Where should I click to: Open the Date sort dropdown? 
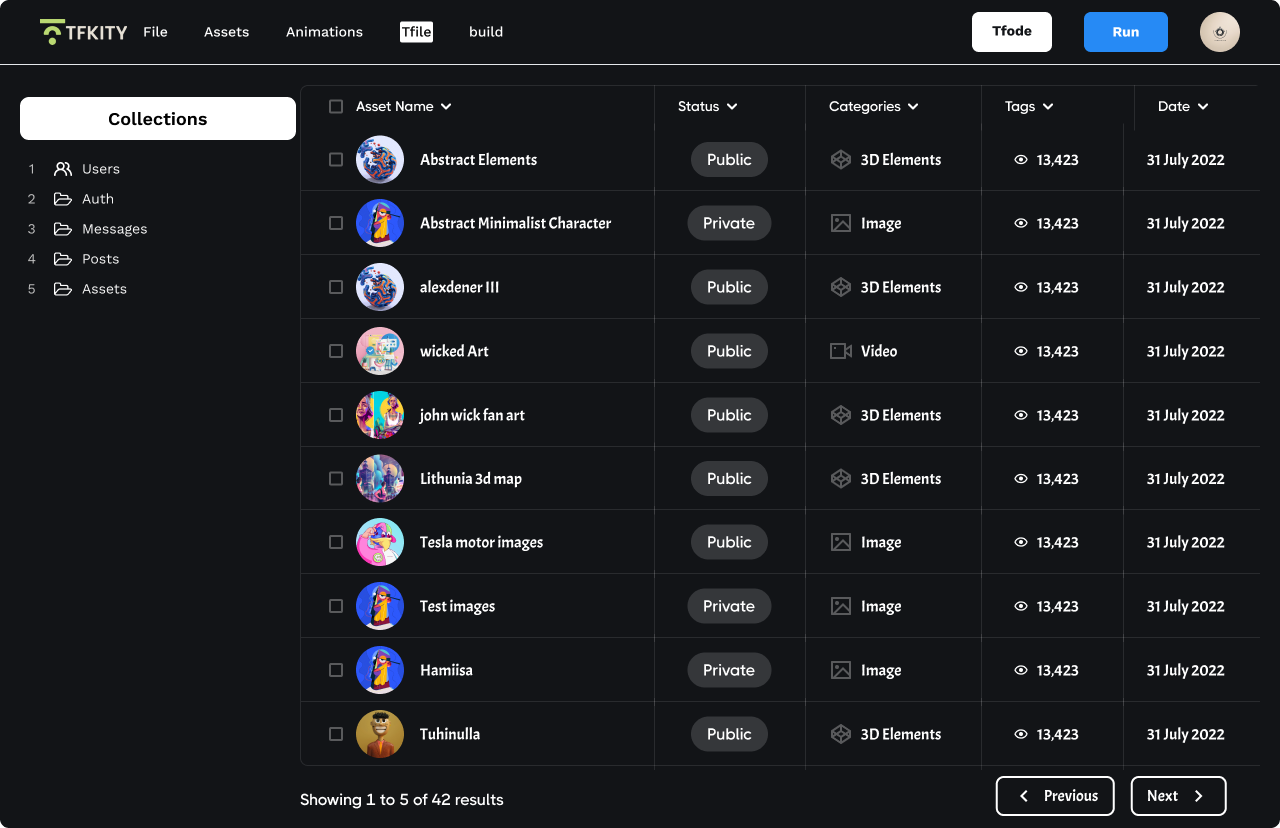(1202, 106)
